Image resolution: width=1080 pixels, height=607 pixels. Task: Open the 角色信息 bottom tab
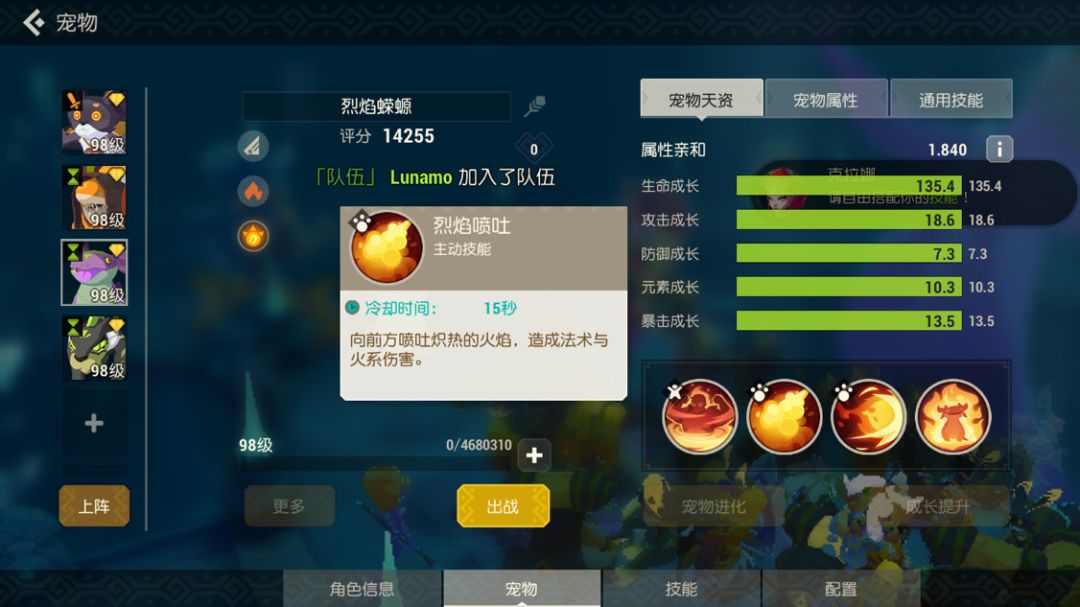tap(362, 588)
